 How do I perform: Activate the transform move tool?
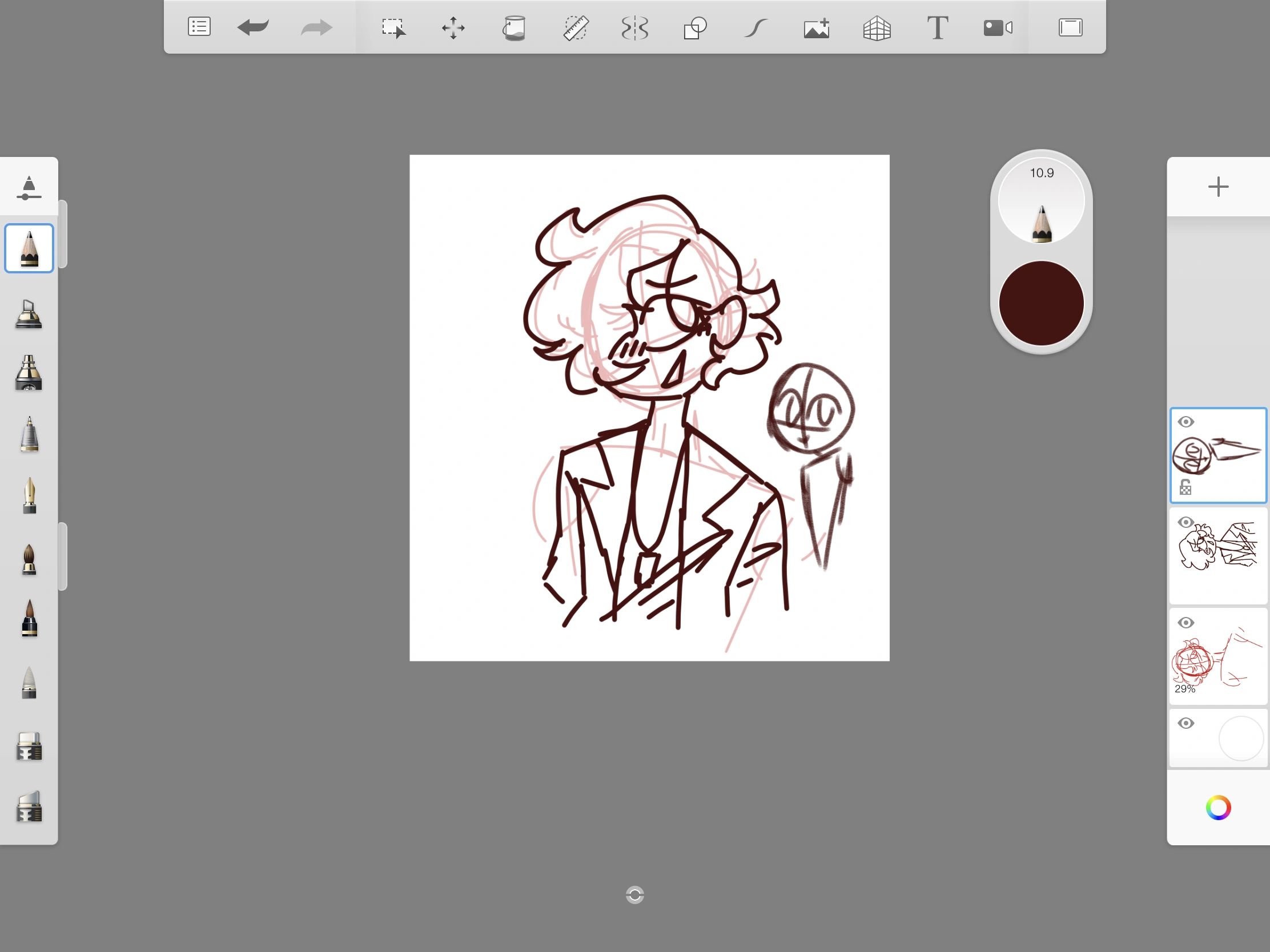pos(453,27)
